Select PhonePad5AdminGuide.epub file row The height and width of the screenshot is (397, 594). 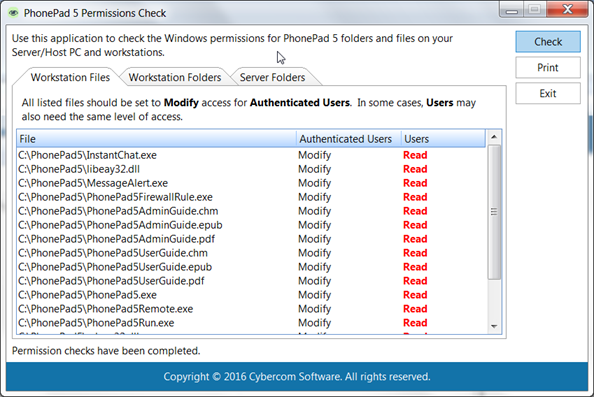[x=251, y=225]
